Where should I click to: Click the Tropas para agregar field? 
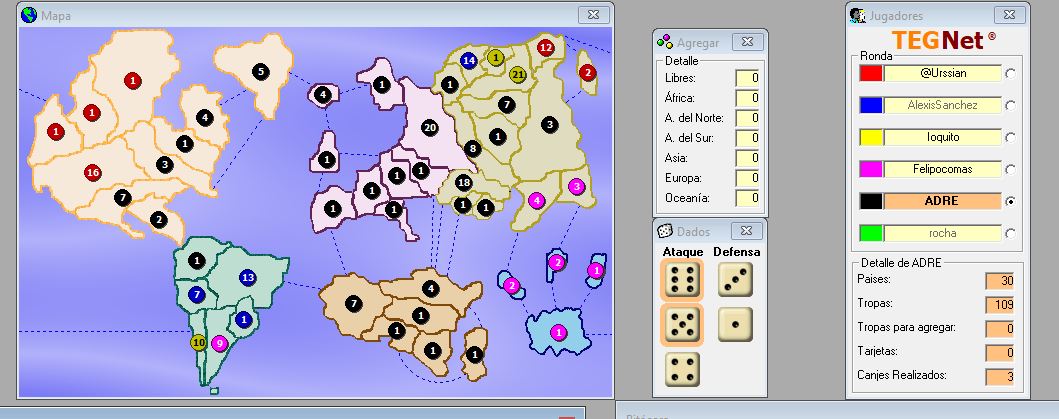(999, 328)
